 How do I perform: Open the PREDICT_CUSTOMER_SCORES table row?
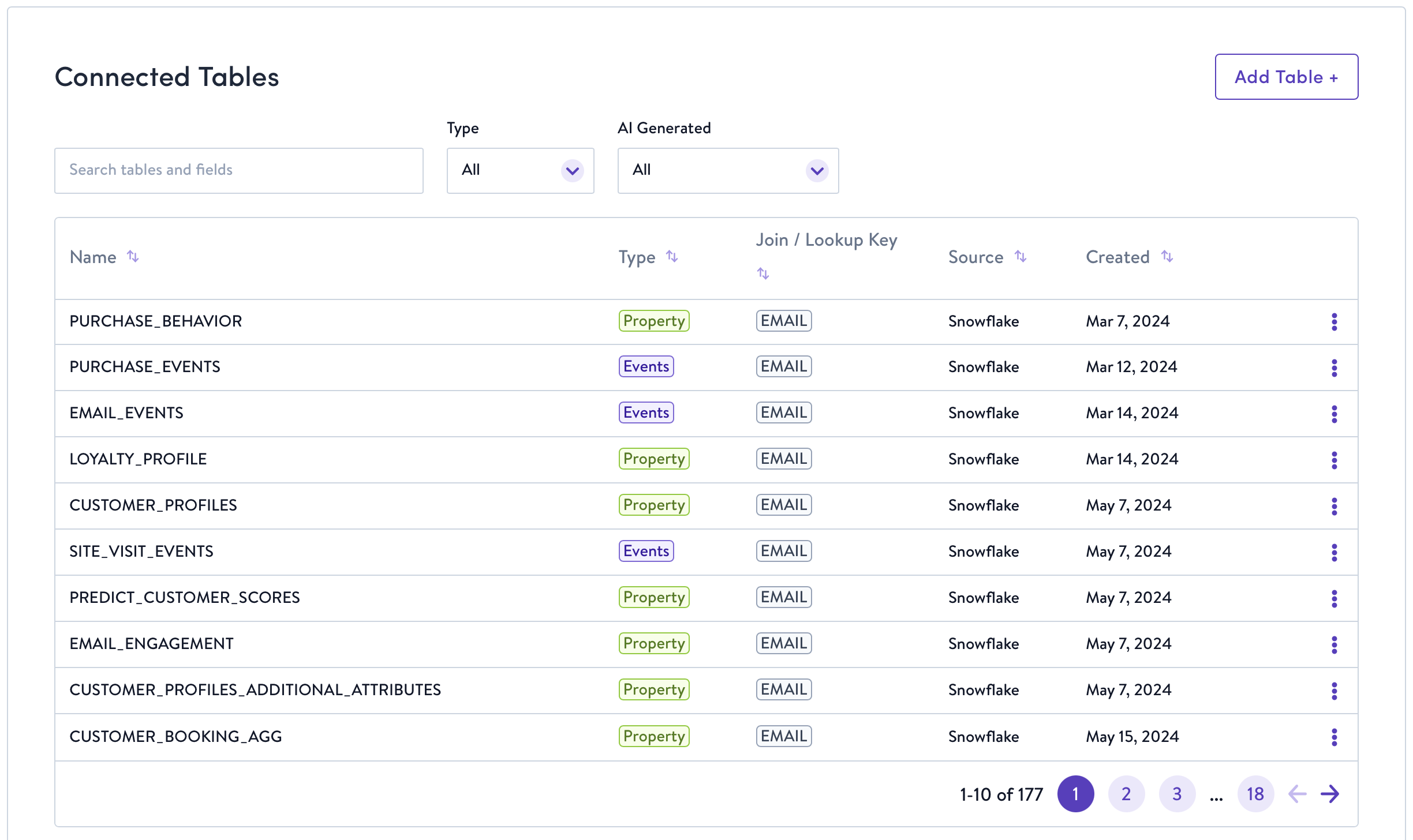(706, 598)
